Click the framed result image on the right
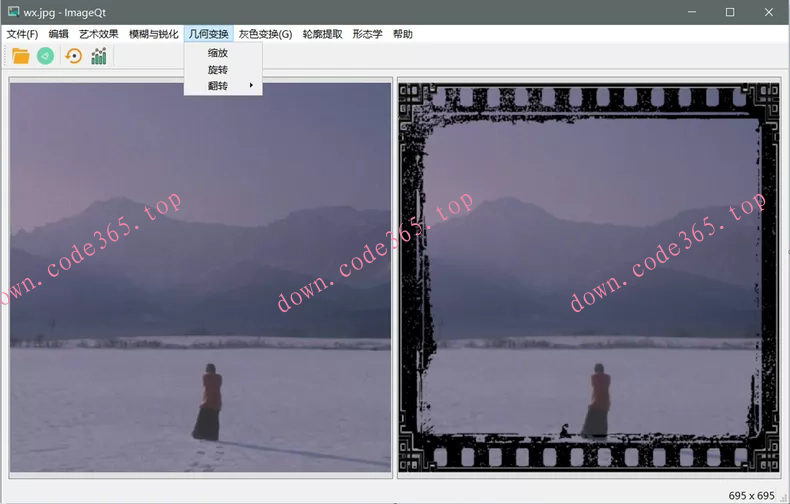Image resolution: width=790 pixels, height=504 pixels. [589, 277]
